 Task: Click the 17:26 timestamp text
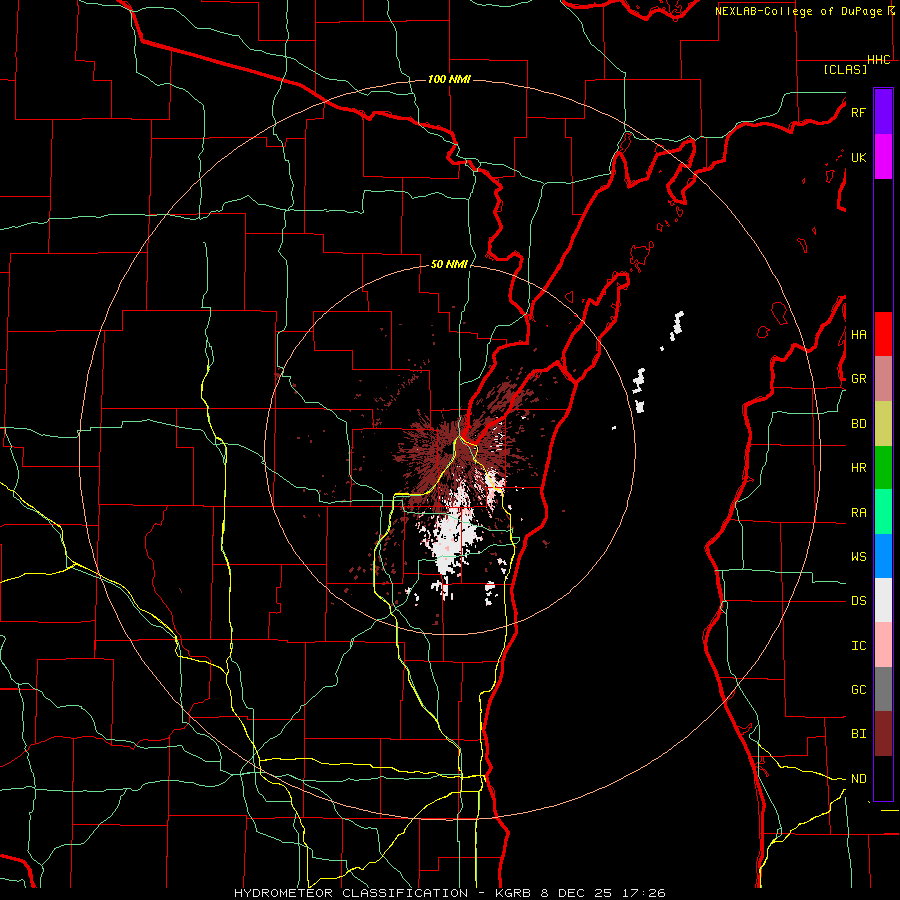pyautogui.click(x=642, y=893)
